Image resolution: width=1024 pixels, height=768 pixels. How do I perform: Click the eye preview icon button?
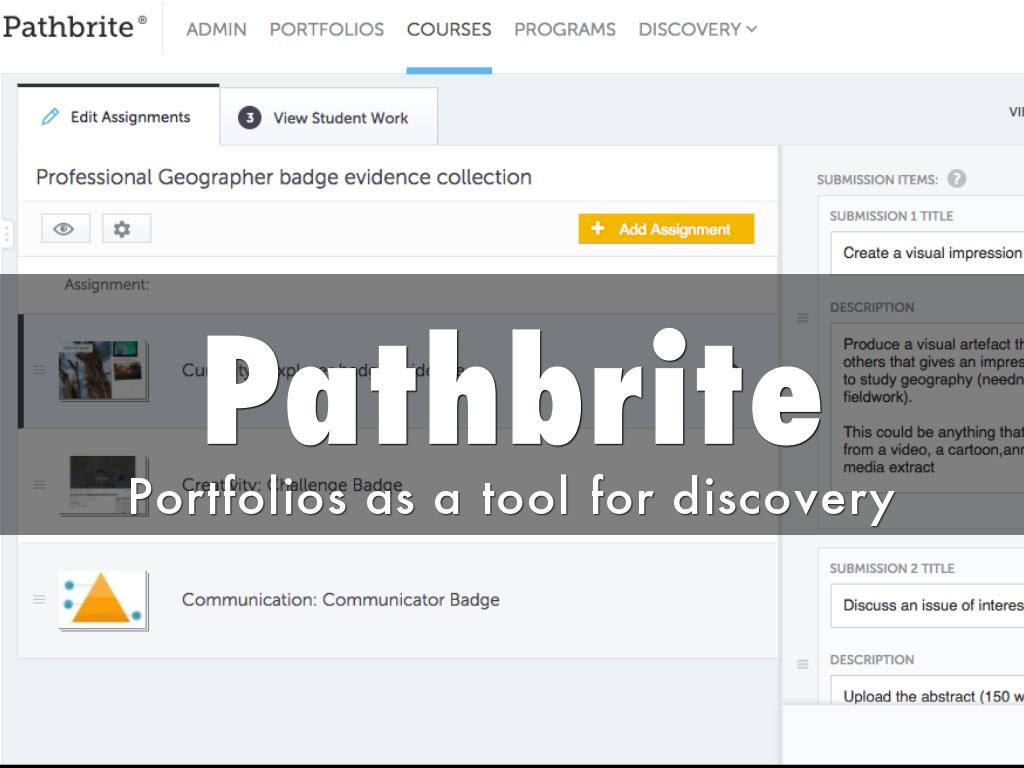(65, 229)
